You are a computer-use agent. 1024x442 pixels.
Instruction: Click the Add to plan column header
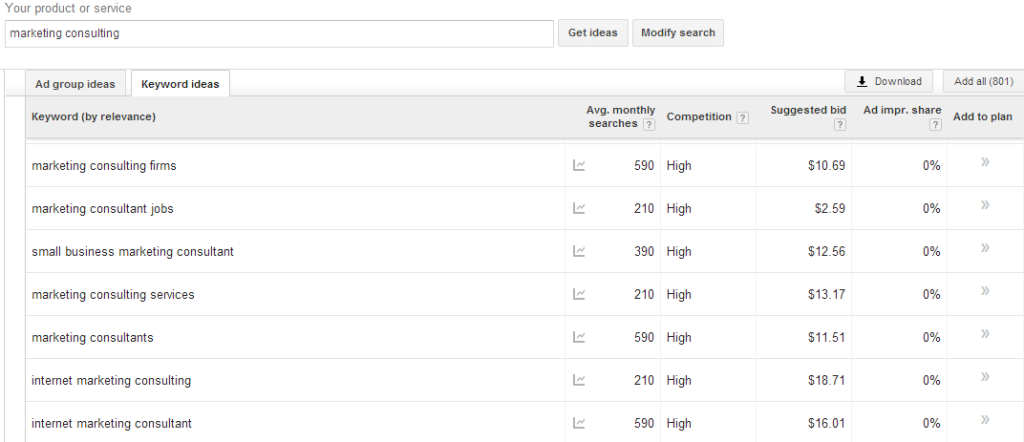tap(983, 117)
